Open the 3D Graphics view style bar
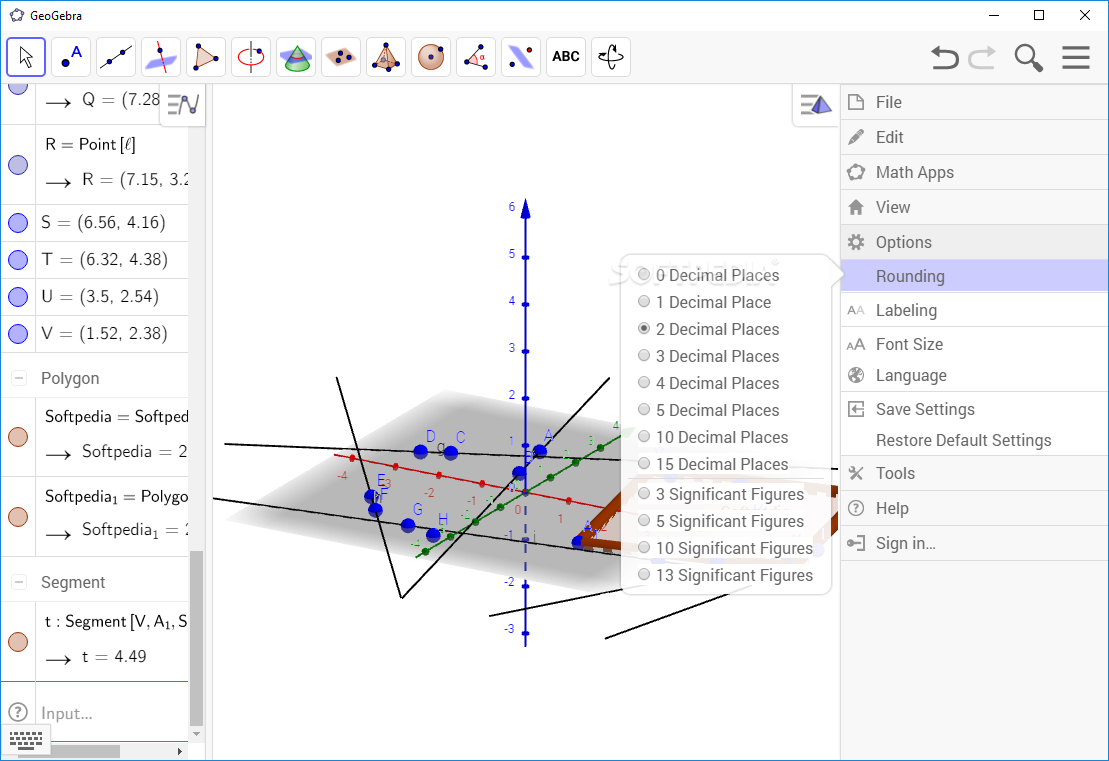The height and width of the screenshot is (761, 1109). point(815,105)
